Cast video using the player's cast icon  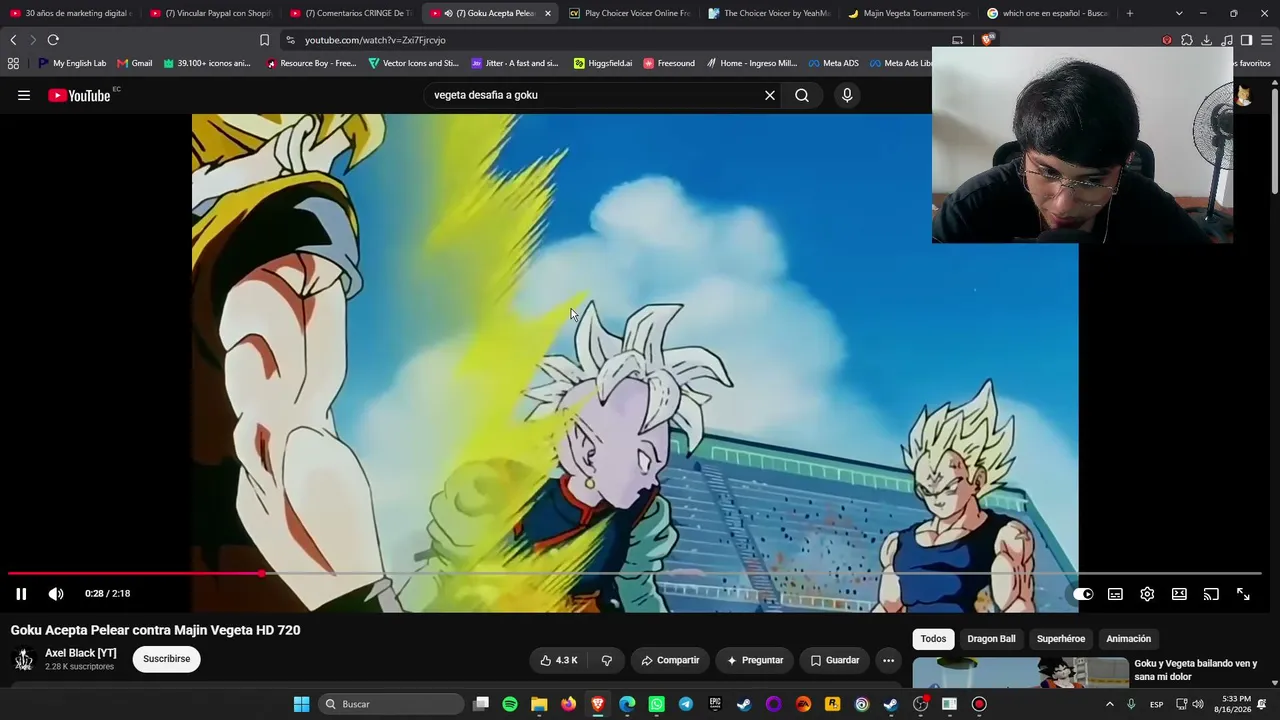(1211, 594)
